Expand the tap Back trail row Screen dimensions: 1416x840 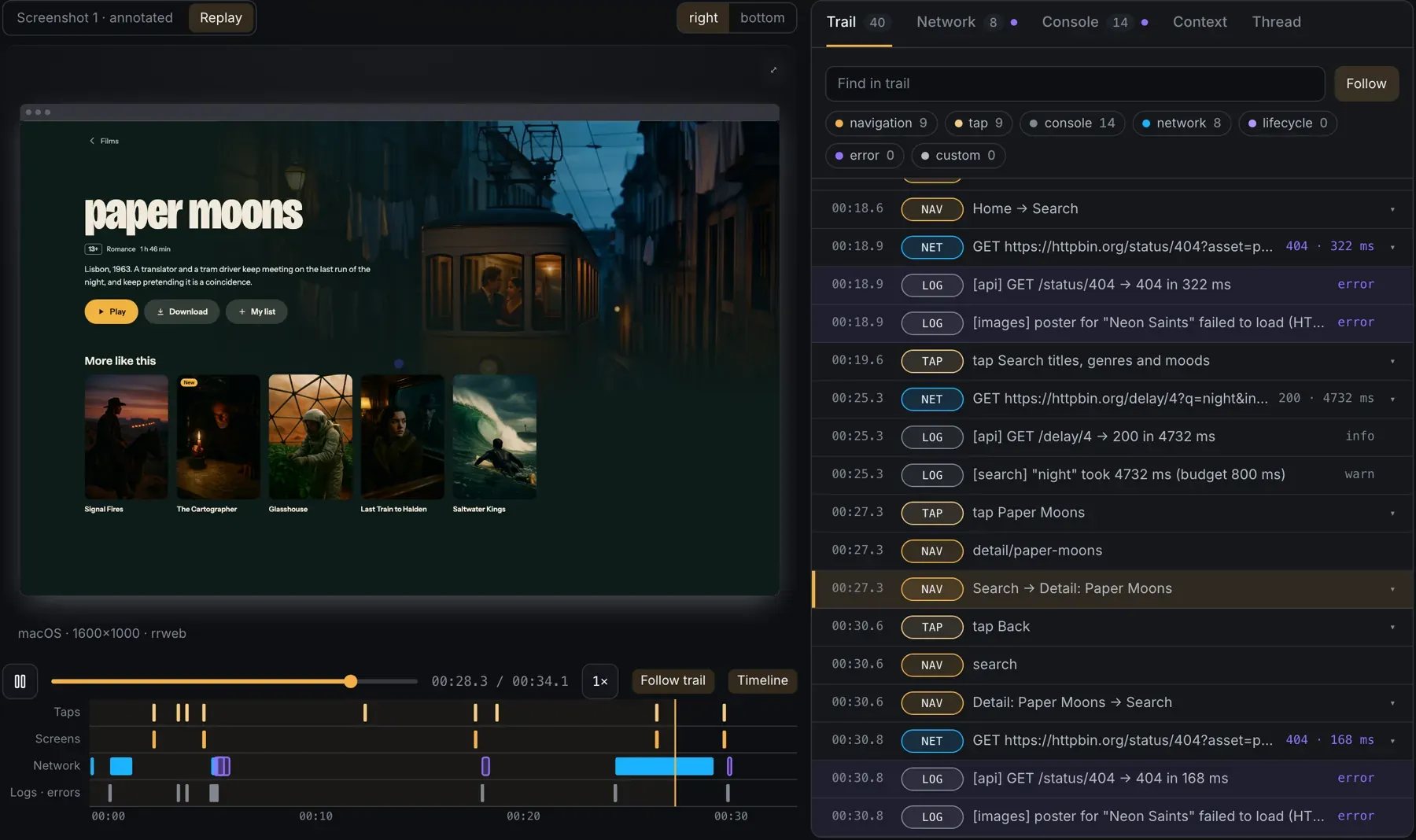(1392, 627)
